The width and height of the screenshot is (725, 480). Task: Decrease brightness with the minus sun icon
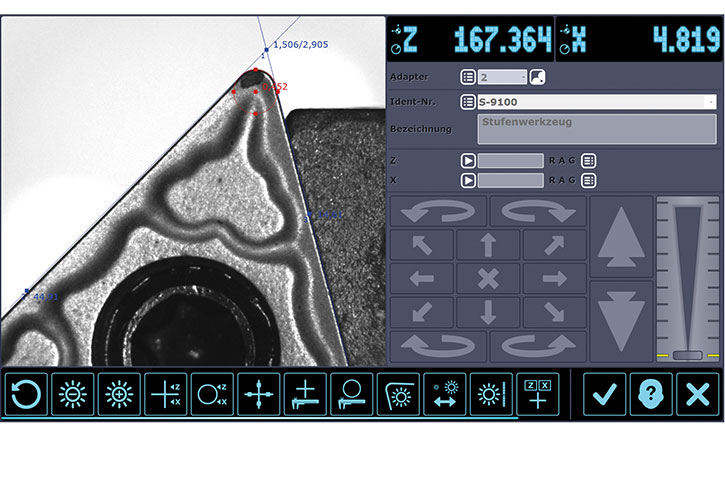[x=73, y=395]
